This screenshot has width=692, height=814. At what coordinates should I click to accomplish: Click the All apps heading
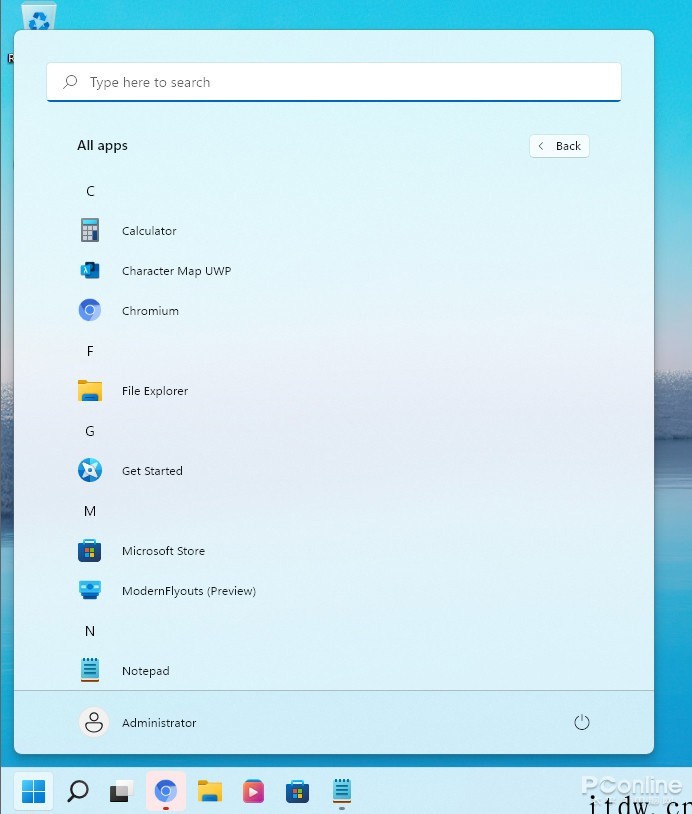102,145
